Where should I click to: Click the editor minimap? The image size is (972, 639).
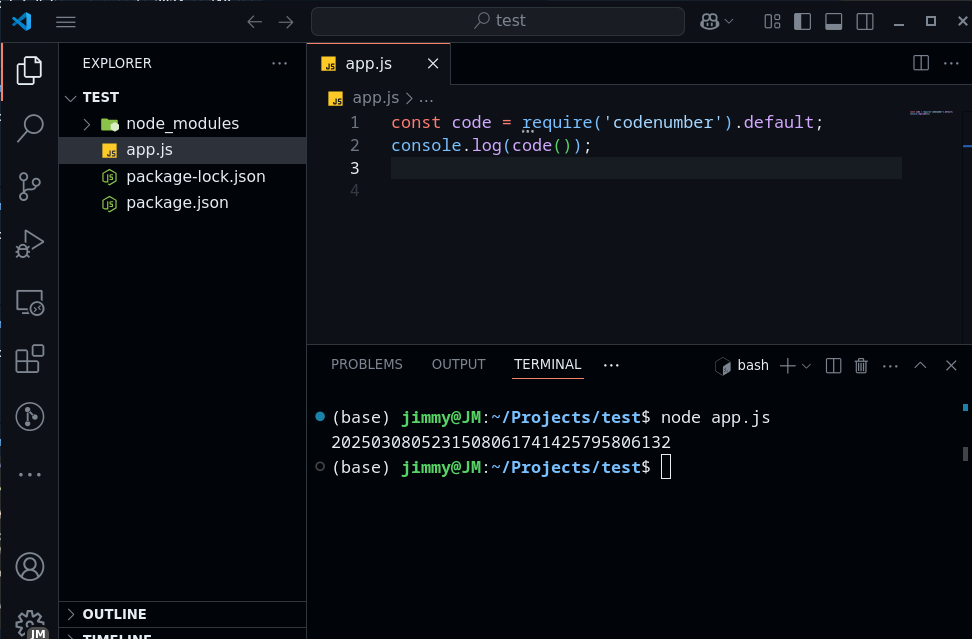(x=931, y=113)
